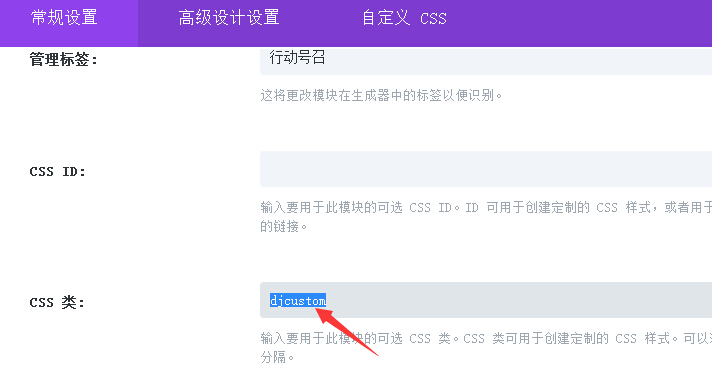The image size is (712, 379).
Task: Click the highlighted djcustom text
Action: point(298,300)
